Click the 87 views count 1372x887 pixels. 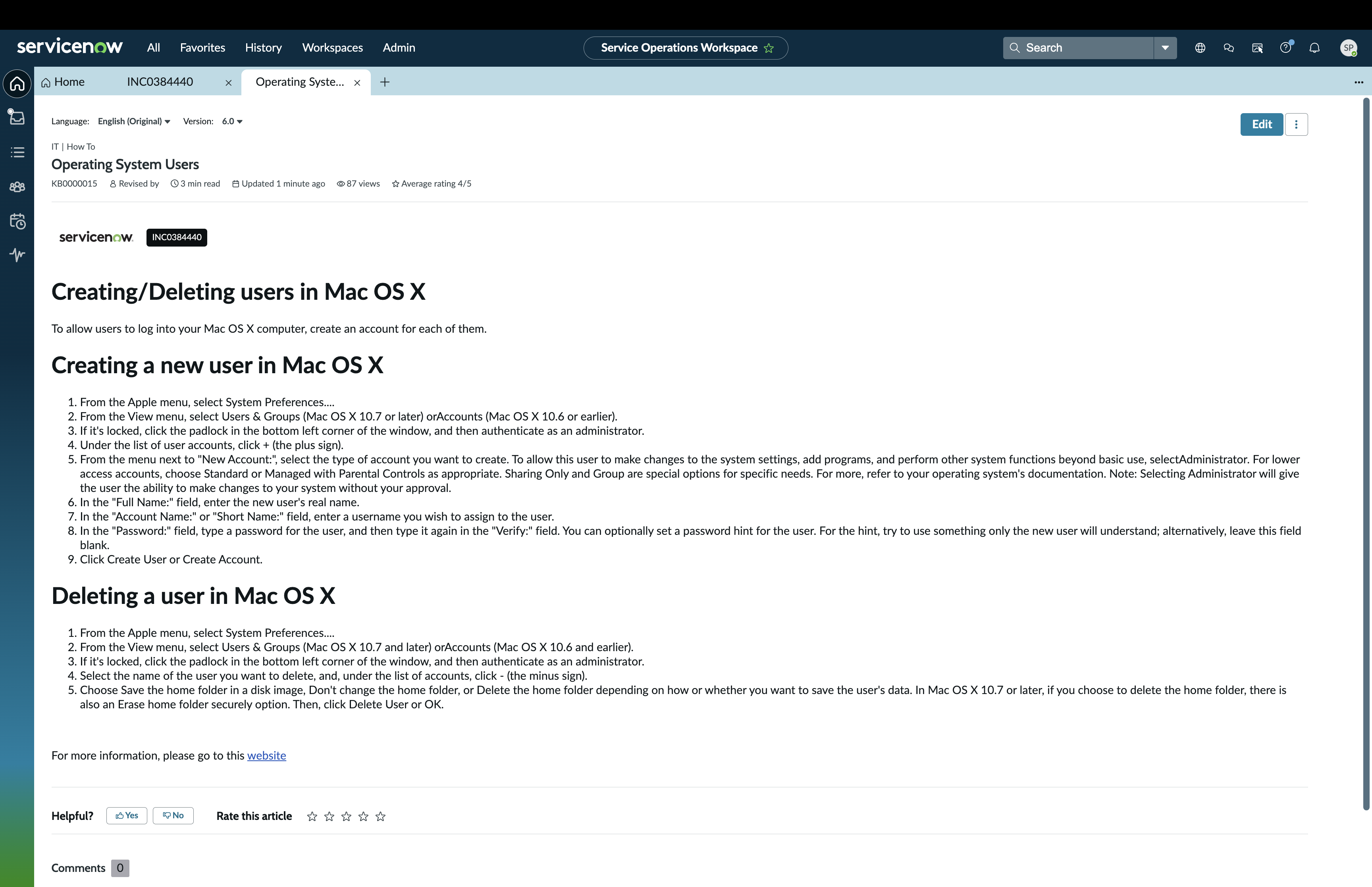[x=358, y=184]
